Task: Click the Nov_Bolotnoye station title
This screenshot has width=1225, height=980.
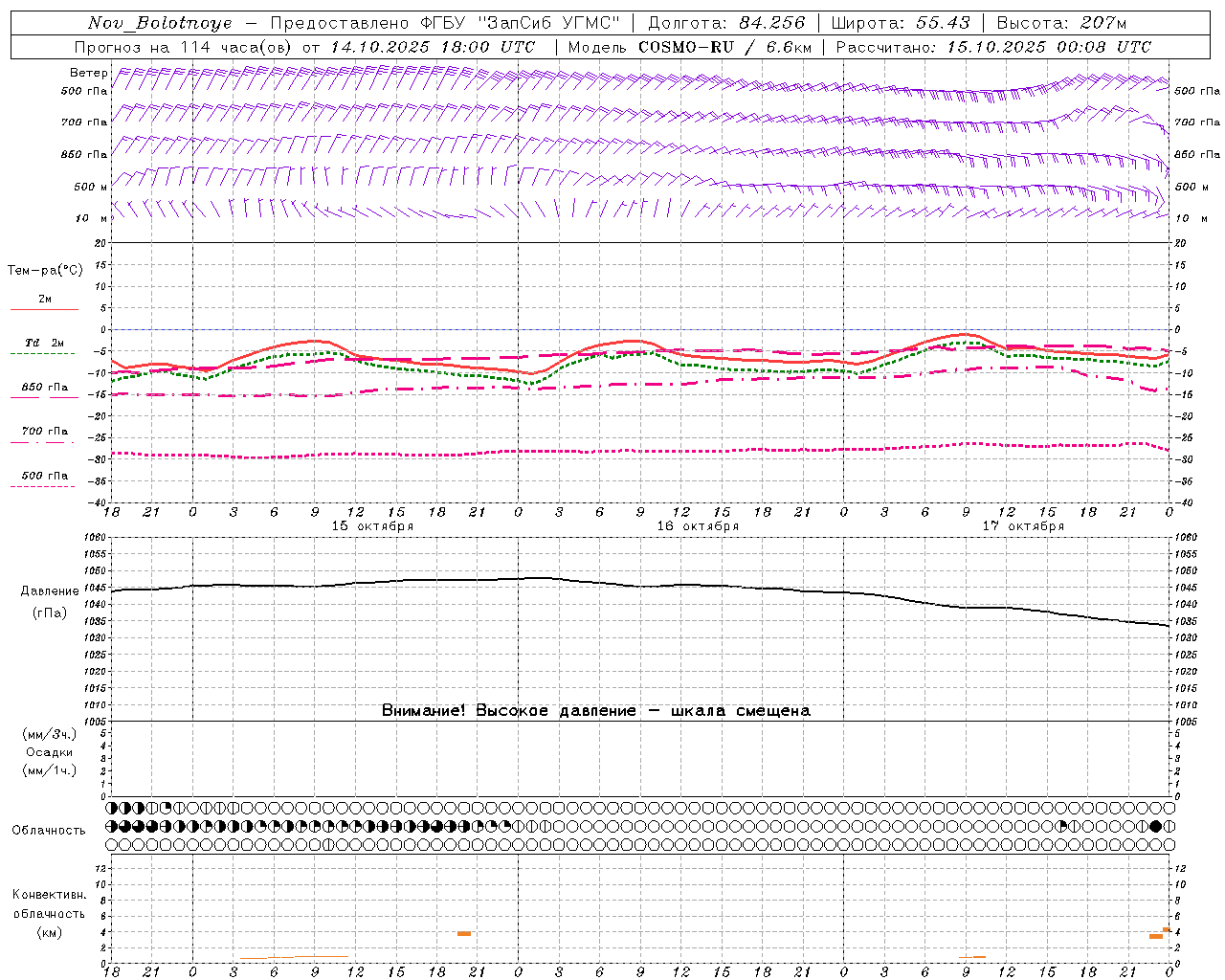Action: tap(160, 23)
